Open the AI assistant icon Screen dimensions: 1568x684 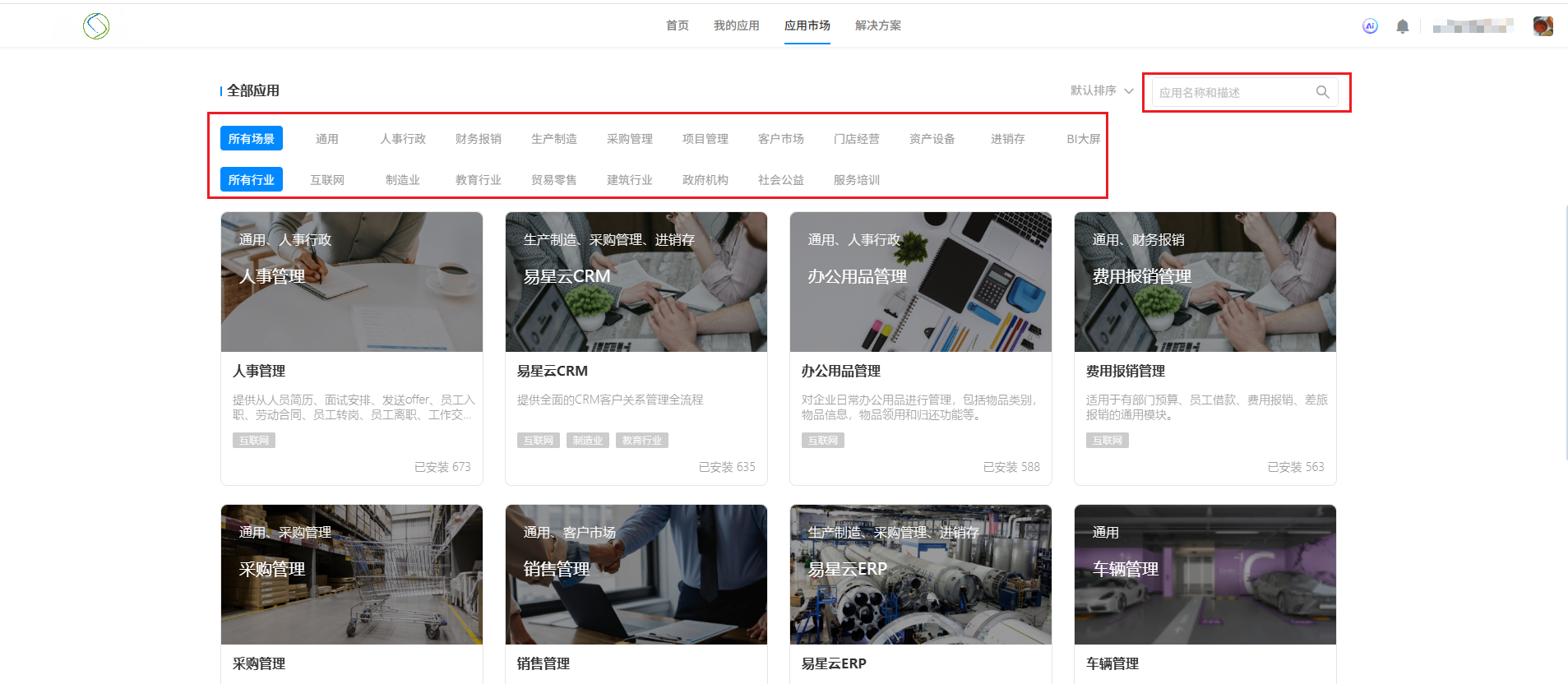point(1370,26)
